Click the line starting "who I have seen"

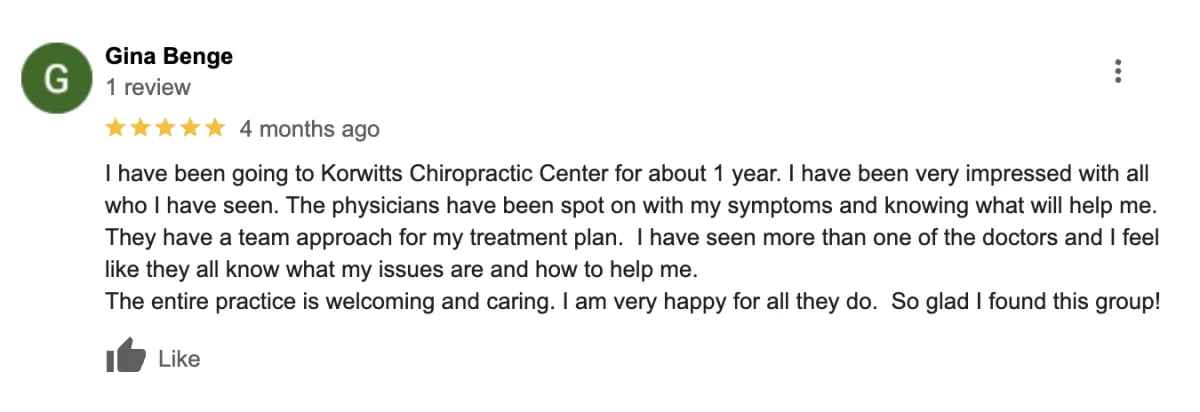tap(630, 206)
